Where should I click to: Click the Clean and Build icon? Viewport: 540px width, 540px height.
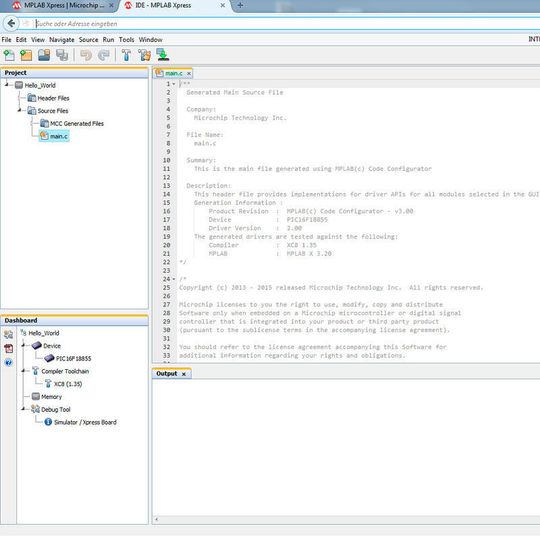(145, 55)
